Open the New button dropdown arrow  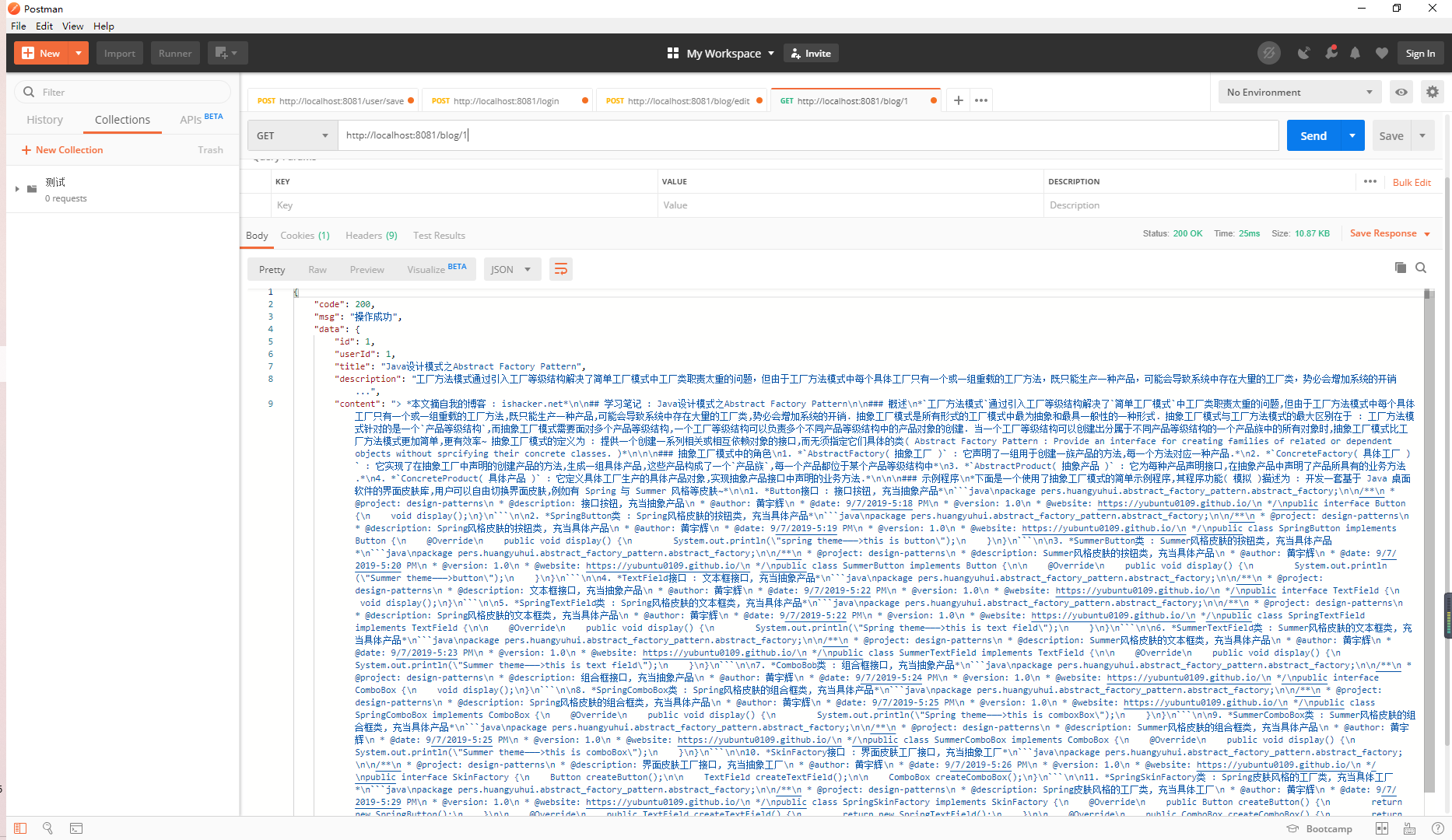pos(79,53)
